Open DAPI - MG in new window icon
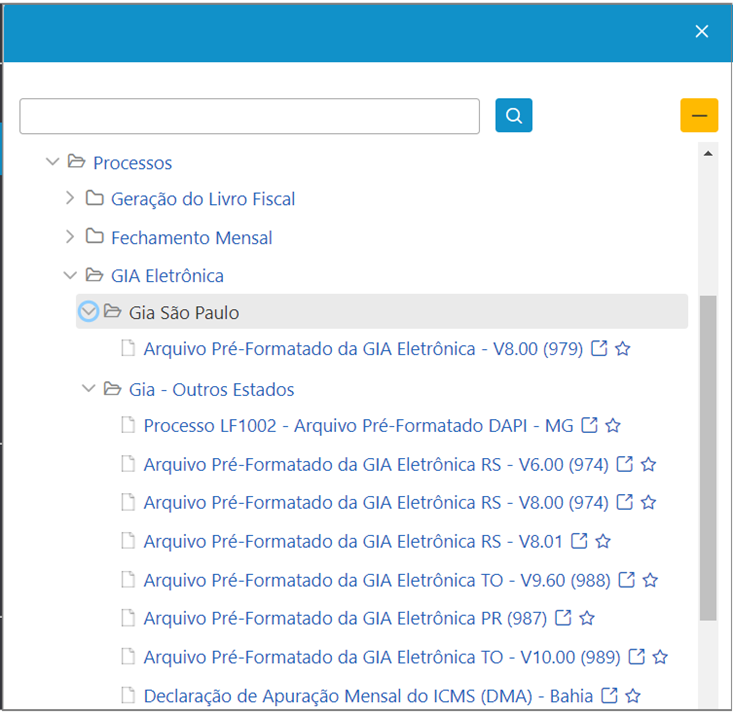Screen dimensions: 733x713 tap(589, 425)
